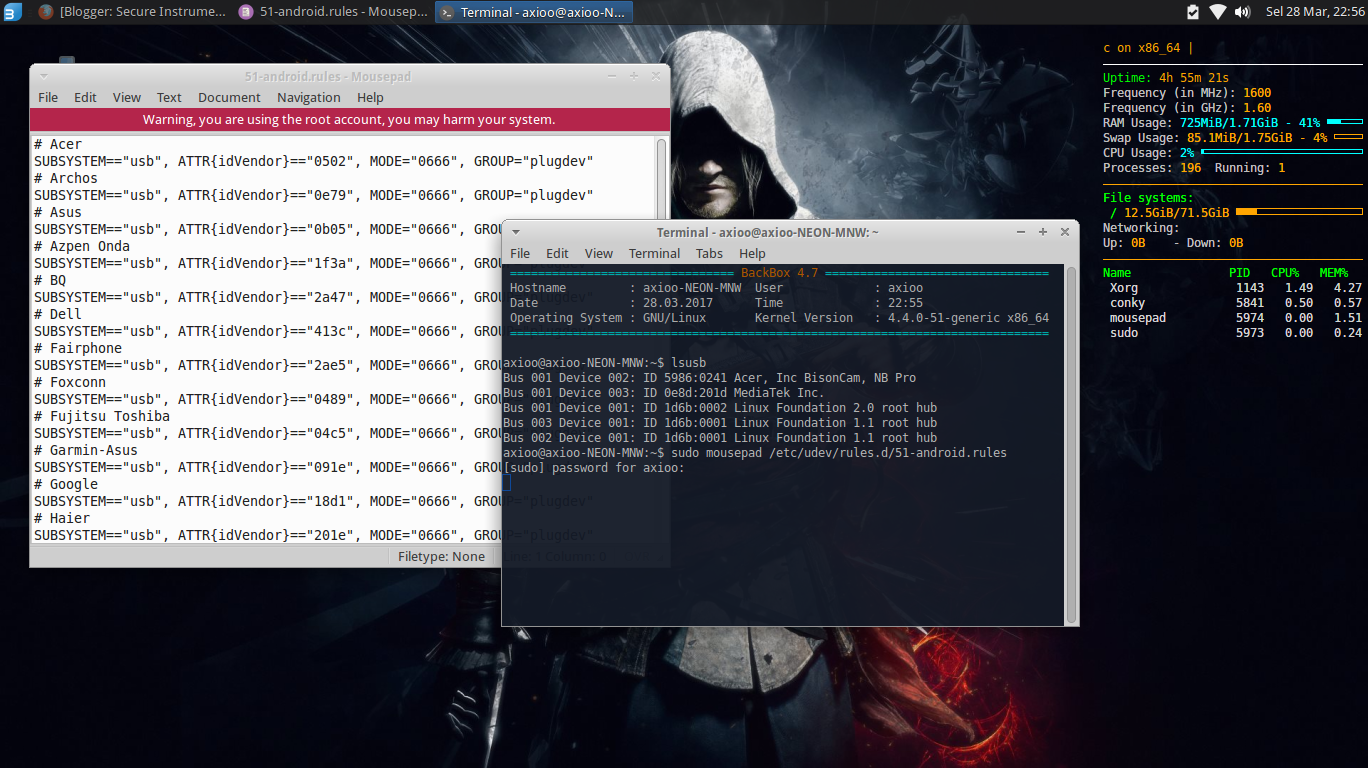Screen dimensions: 1368x768
Task: Open the volume control tray icon
Action: click(x=1243, y=12)
